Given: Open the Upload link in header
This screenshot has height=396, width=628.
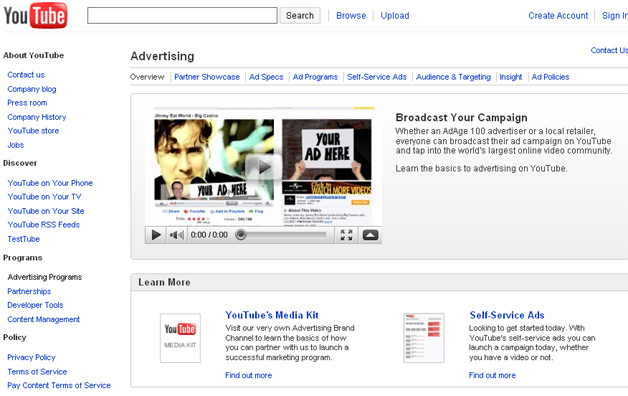Looking at the screenshot, I should point(395,16).
